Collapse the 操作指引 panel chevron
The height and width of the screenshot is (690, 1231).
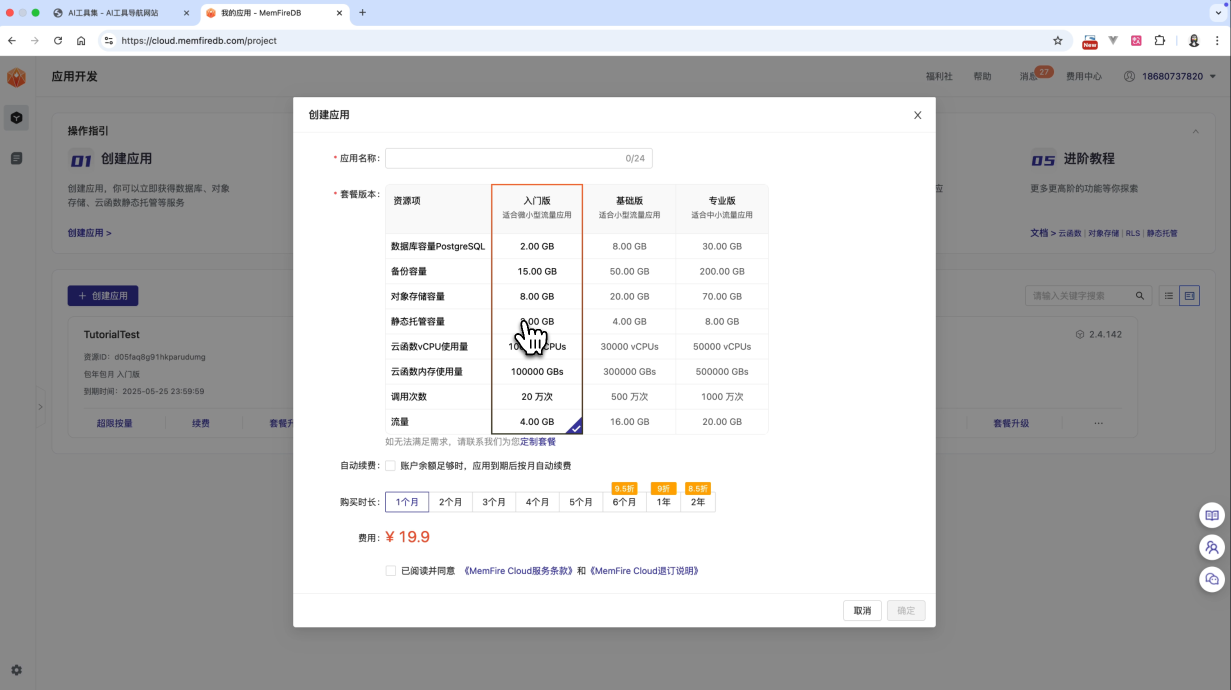(x=1195, y=132)
